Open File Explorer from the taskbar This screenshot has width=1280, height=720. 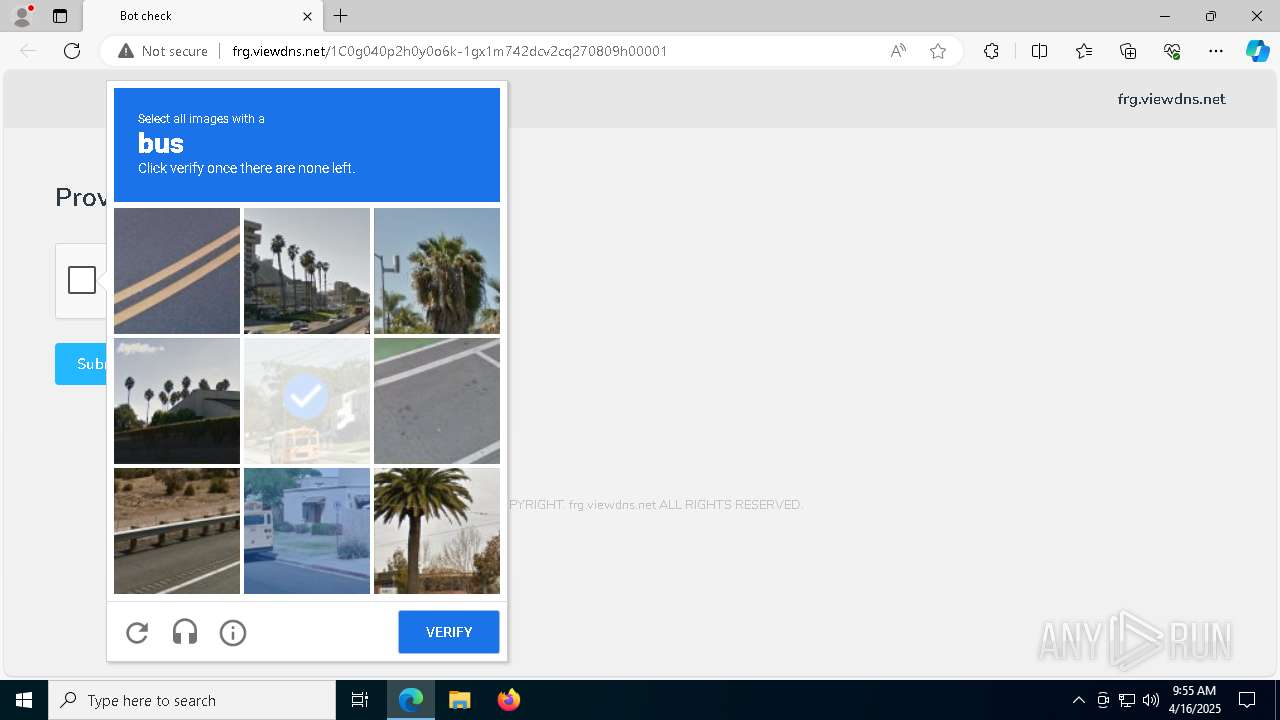459,700
